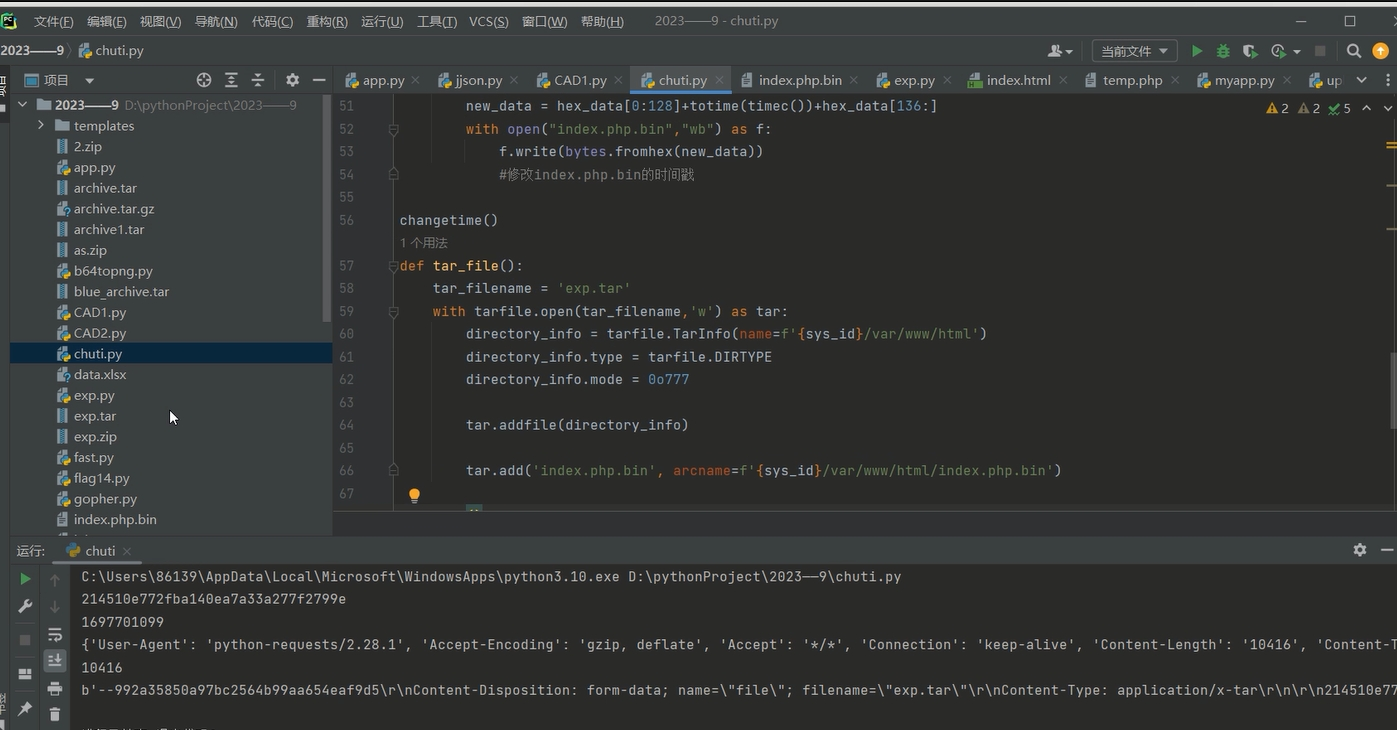
Task: Open the profiler options dropdown arrow
Action: pyautogui.click(x=1297, y=51)
